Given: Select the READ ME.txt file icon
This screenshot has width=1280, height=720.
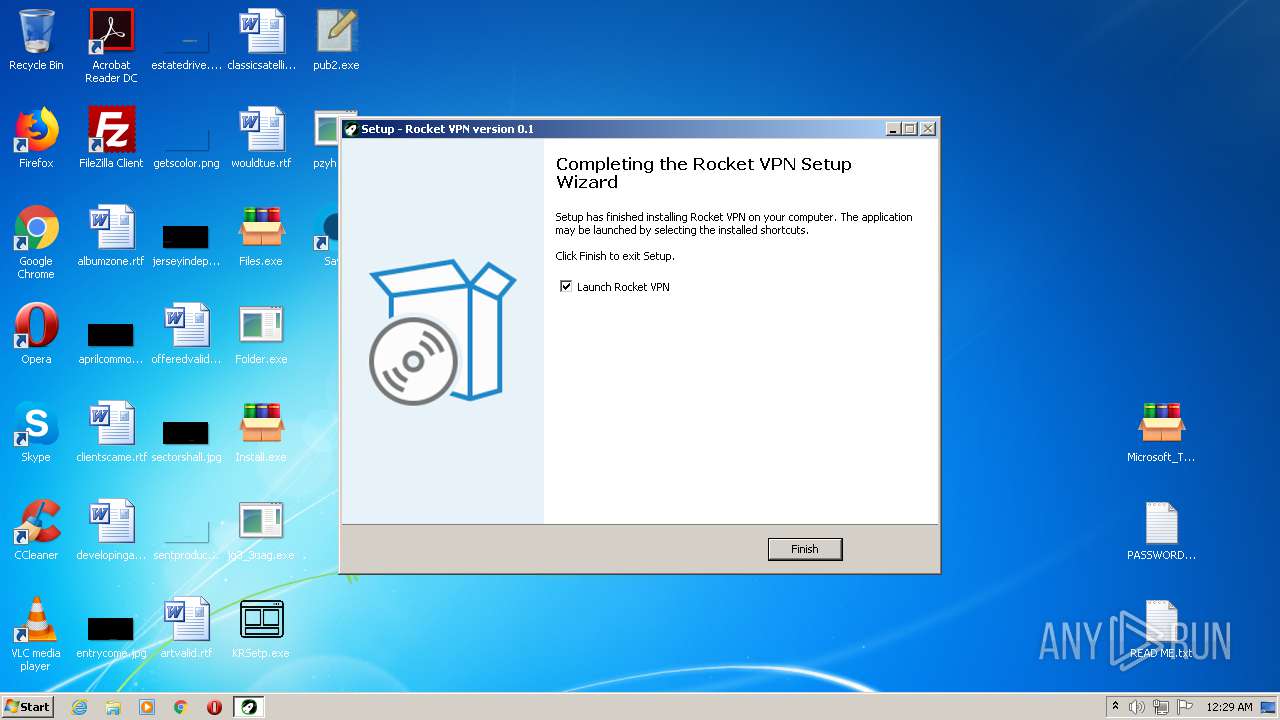Looking at the screenshot, I should [1161, 628].
